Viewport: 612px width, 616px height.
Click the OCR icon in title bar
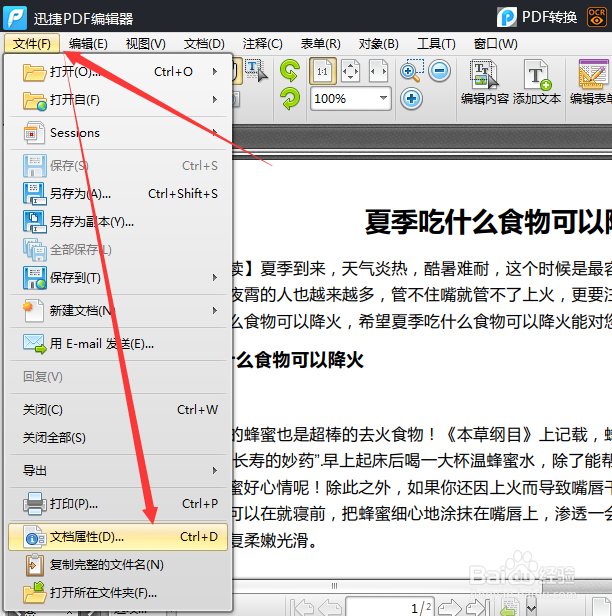pyautogui.click(x=597, y=17)
